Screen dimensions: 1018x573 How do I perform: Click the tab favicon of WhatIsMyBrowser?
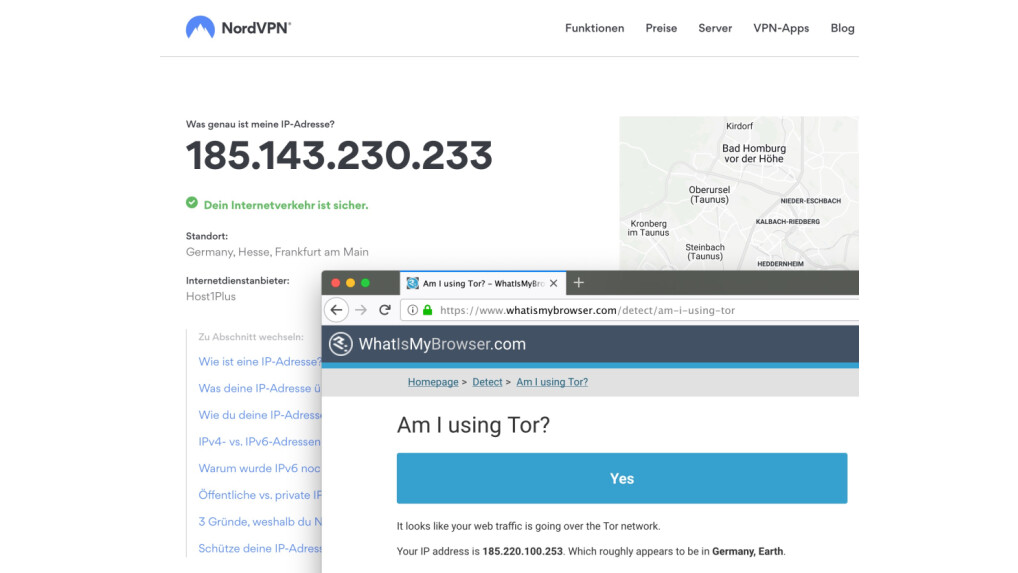(x=412, y=283)
